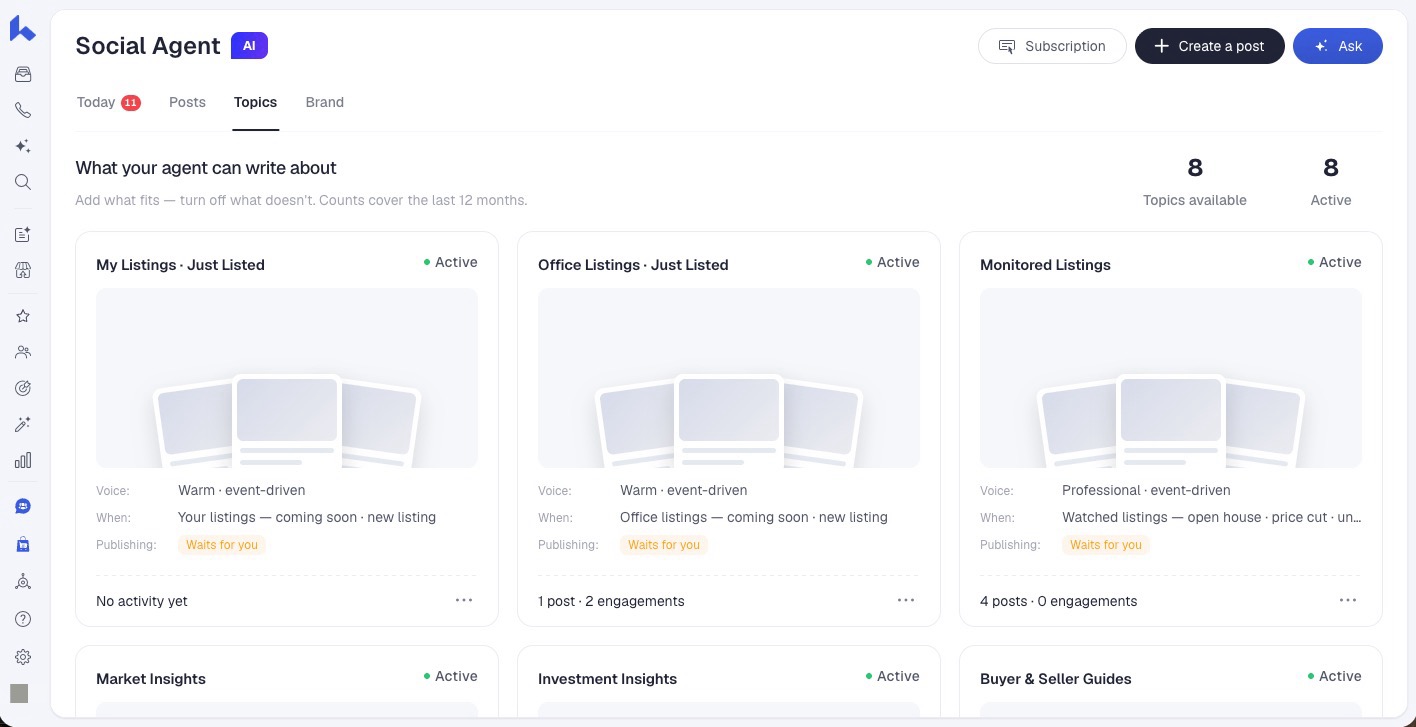Click the Monitored Listings preview thumbnail
1416x727 pixels.
click(x=1171, y=378)
